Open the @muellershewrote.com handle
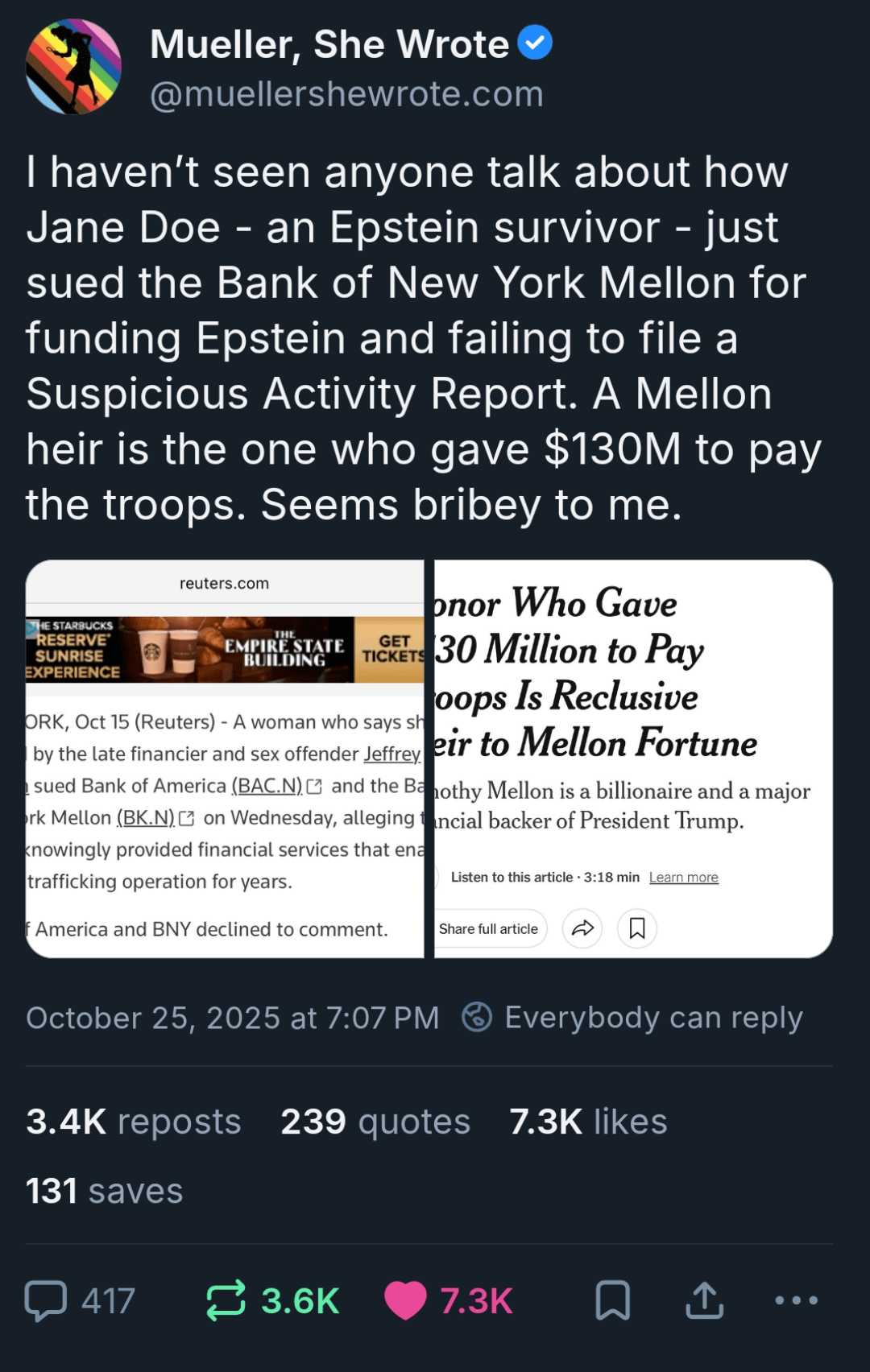Screen dimensions: 870x1372 click(346, 94)
